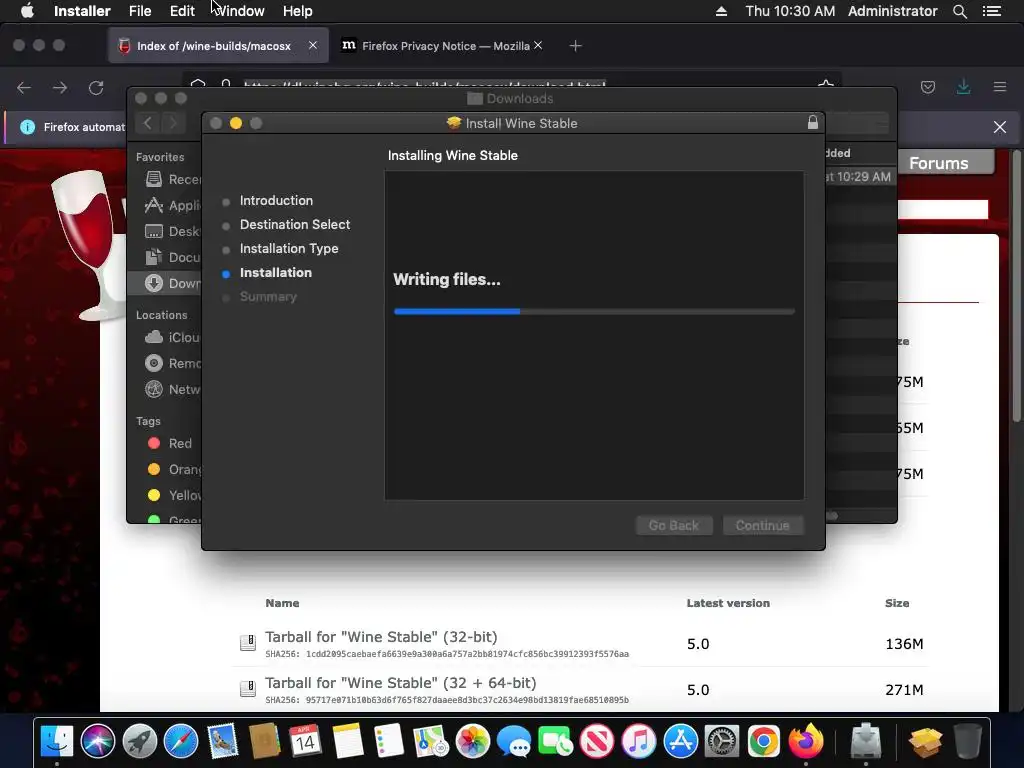Image resolution: width=1024 pixels, height=768 pixels.
Task: Dismiss the Firefox notification bar
Action: point(1000,127)
